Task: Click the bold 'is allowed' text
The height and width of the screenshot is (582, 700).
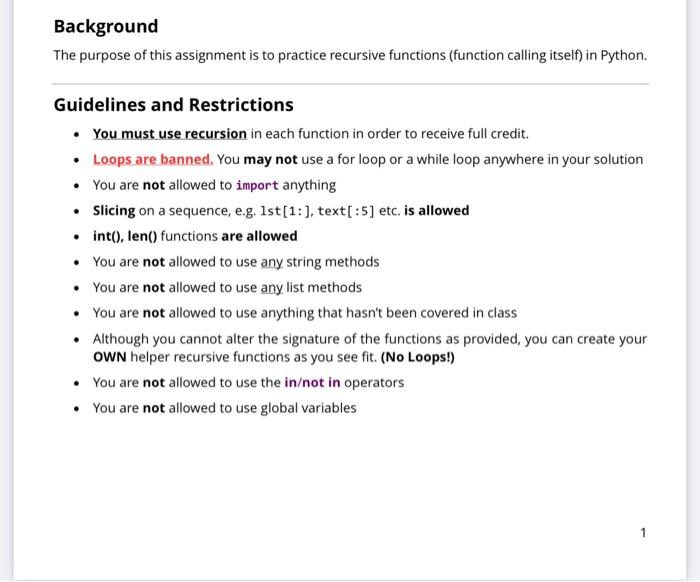Action: pos(437,211)
